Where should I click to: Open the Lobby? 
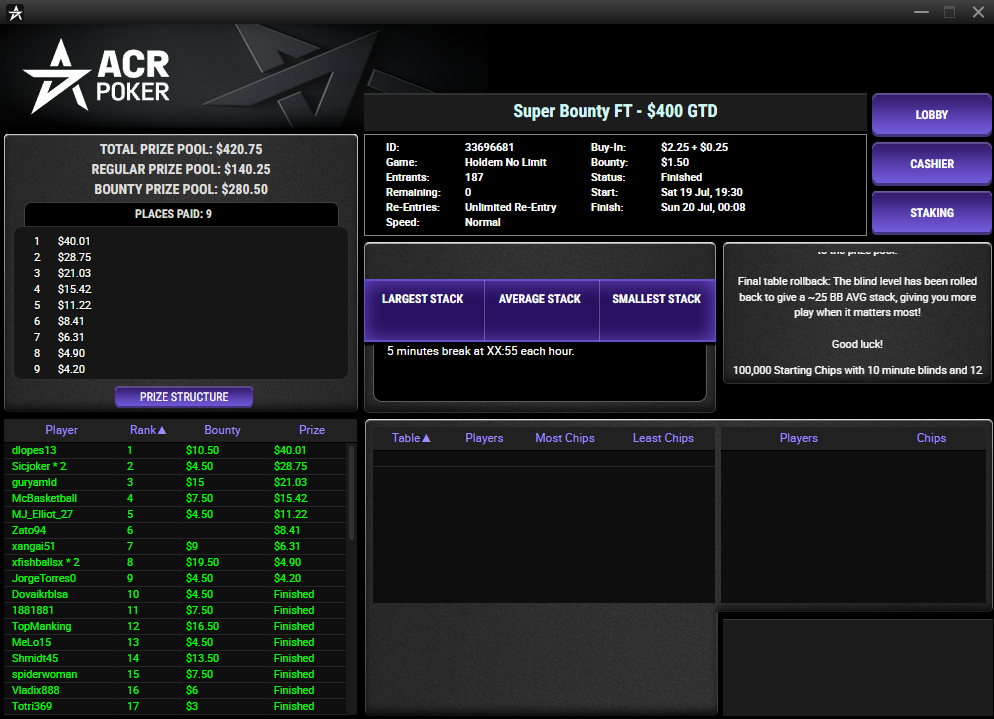[x=931, y=115]
